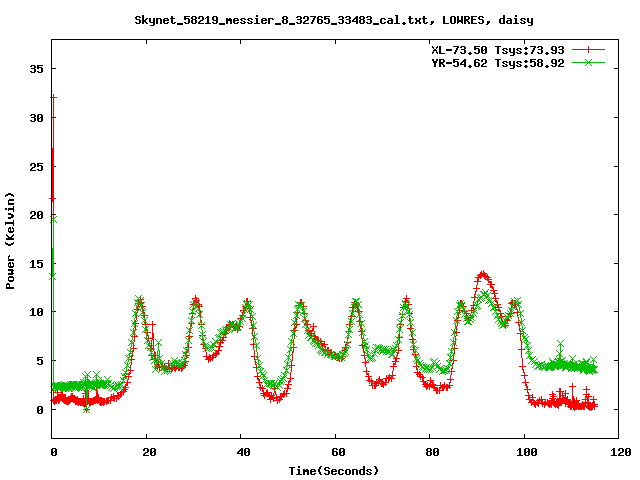
Task: Click the y-axis tick label 35
Action: point(36,69)
